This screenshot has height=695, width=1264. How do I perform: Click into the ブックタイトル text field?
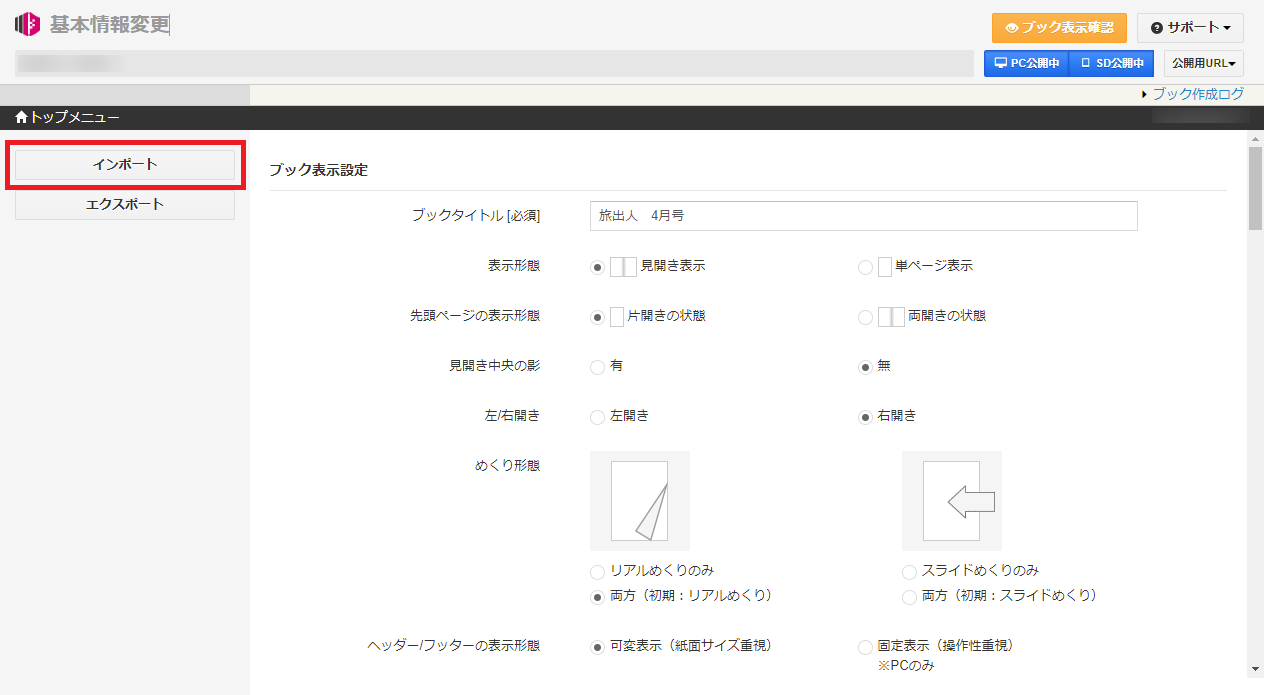click(x=863, y=216)
